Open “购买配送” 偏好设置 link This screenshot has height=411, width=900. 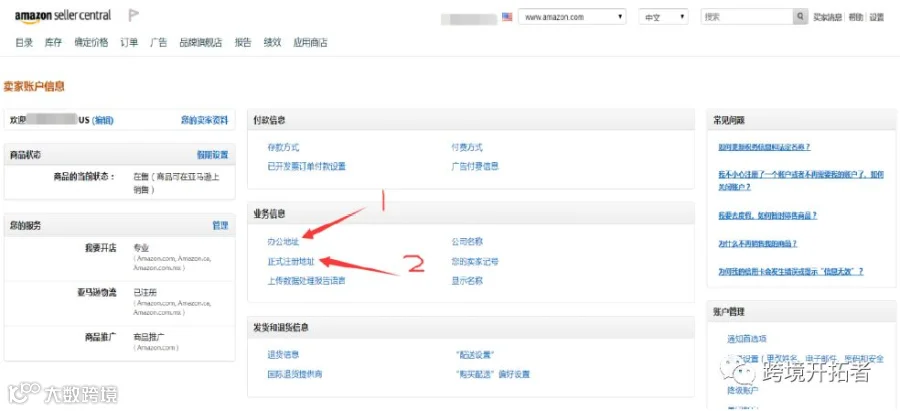[492, 374]
